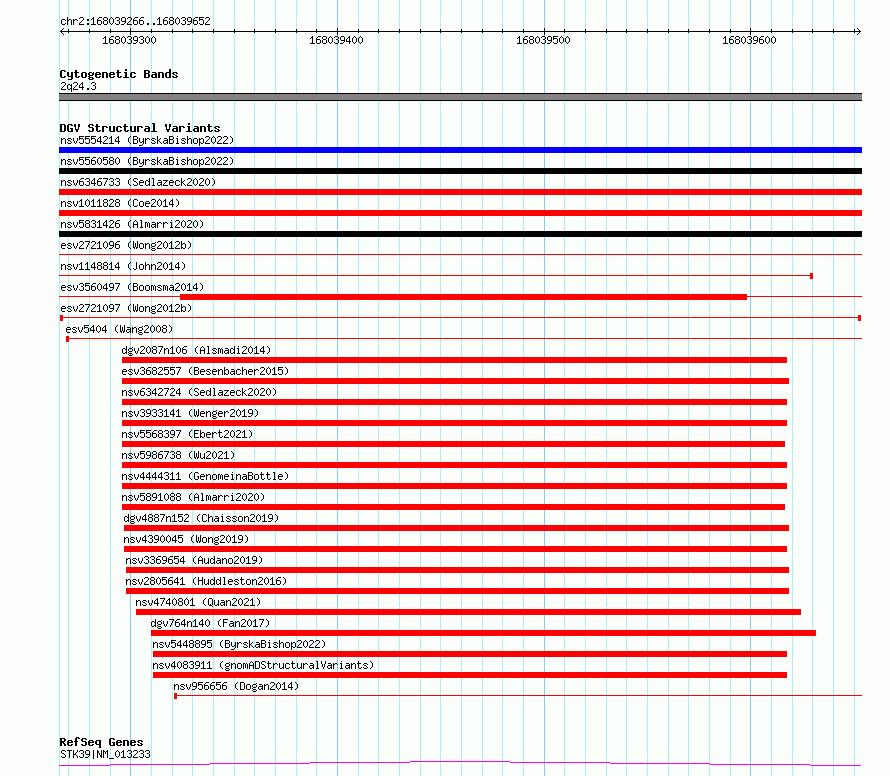Click the nsv6346733 (Sedlazeck2020) label

pos(138,182)
